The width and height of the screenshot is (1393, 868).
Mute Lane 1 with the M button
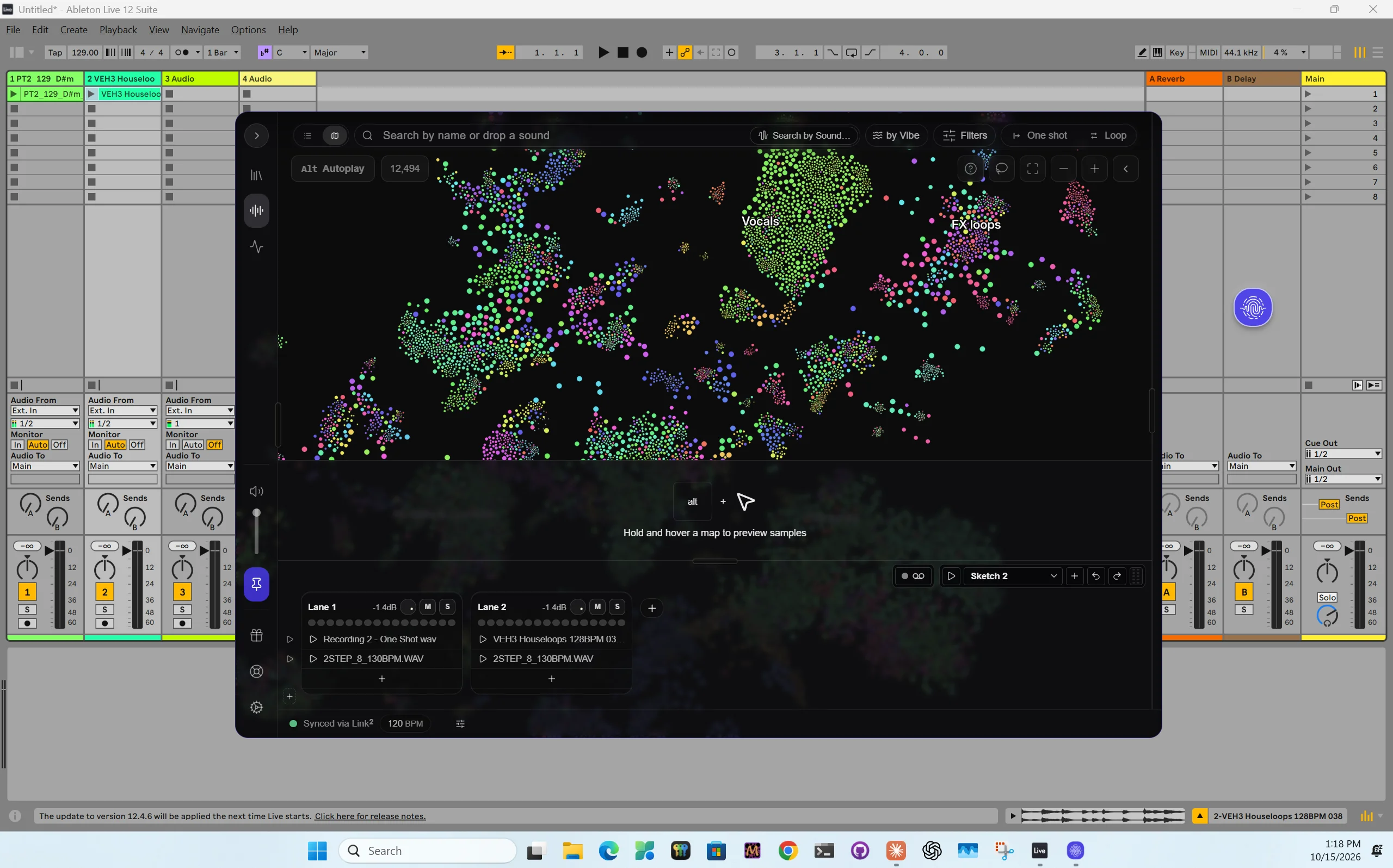point(427,606)
